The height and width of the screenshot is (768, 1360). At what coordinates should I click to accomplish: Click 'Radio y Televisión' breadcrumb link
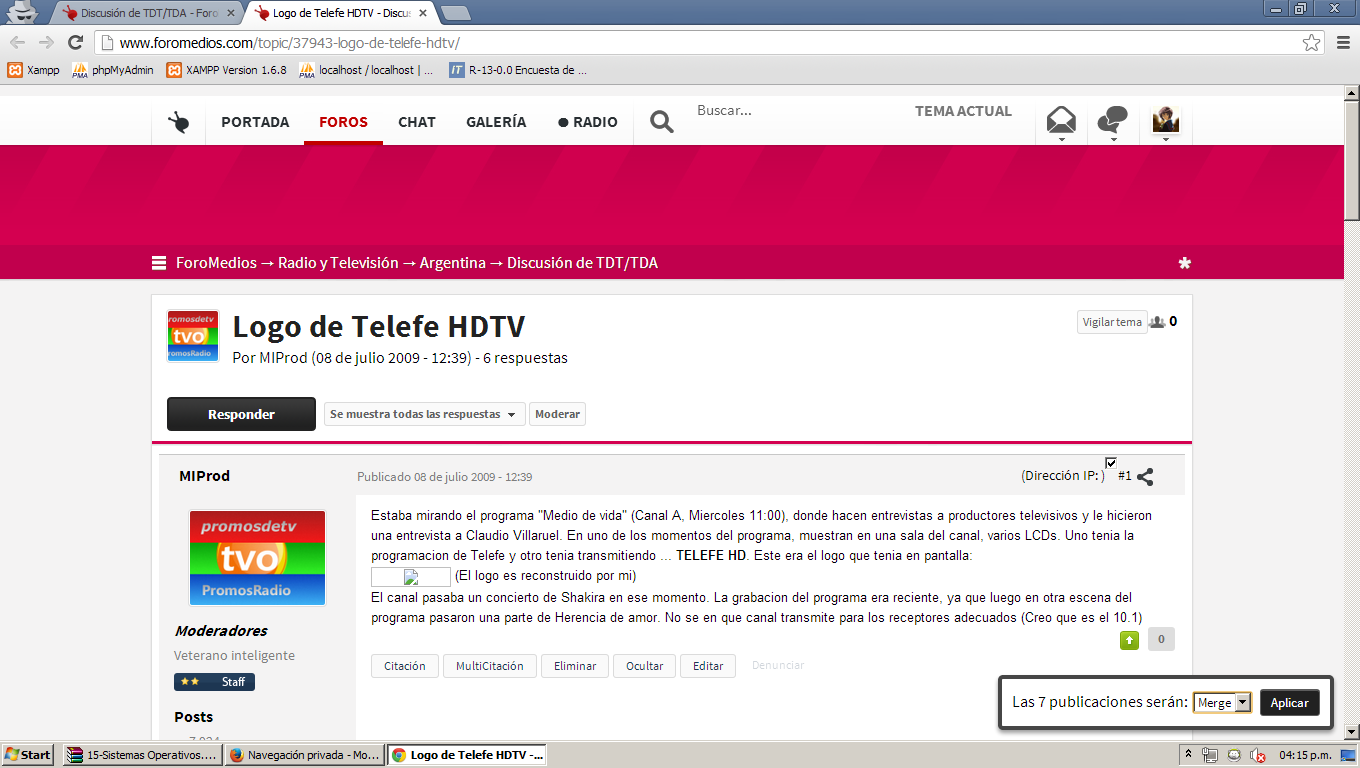338,263
